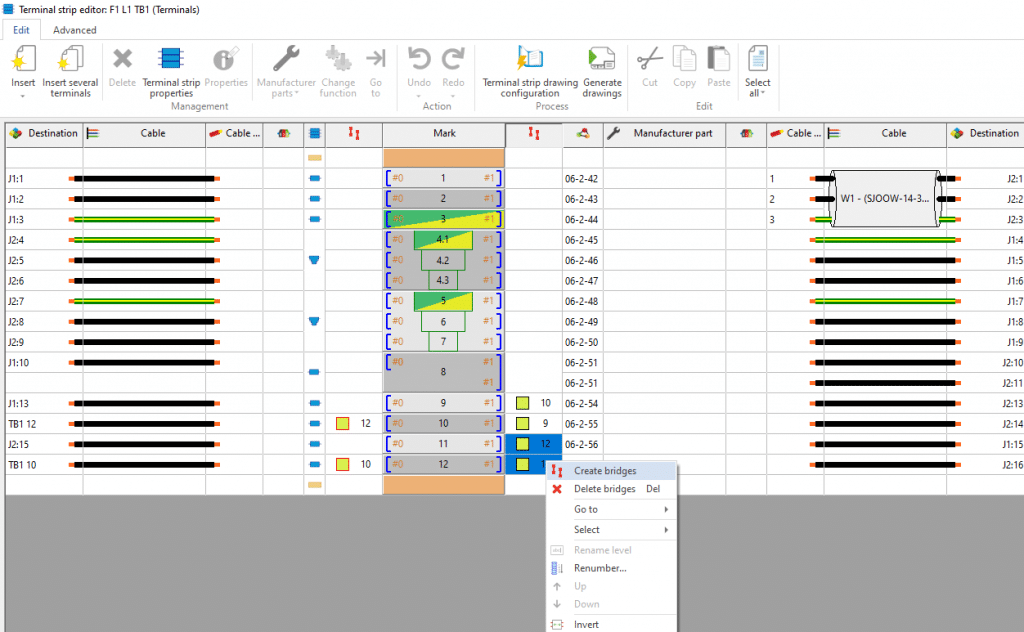Click the Redo icon
The height and width of the screenshot is (632, 1024).
pos(454,61)
